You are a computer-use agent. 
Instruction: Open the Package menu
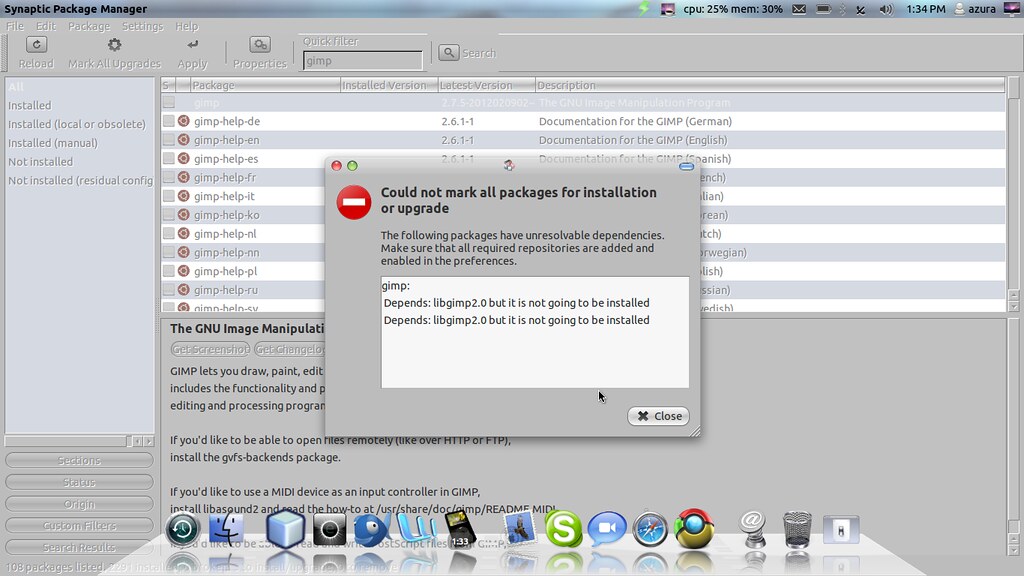click(x=89, y=26)
